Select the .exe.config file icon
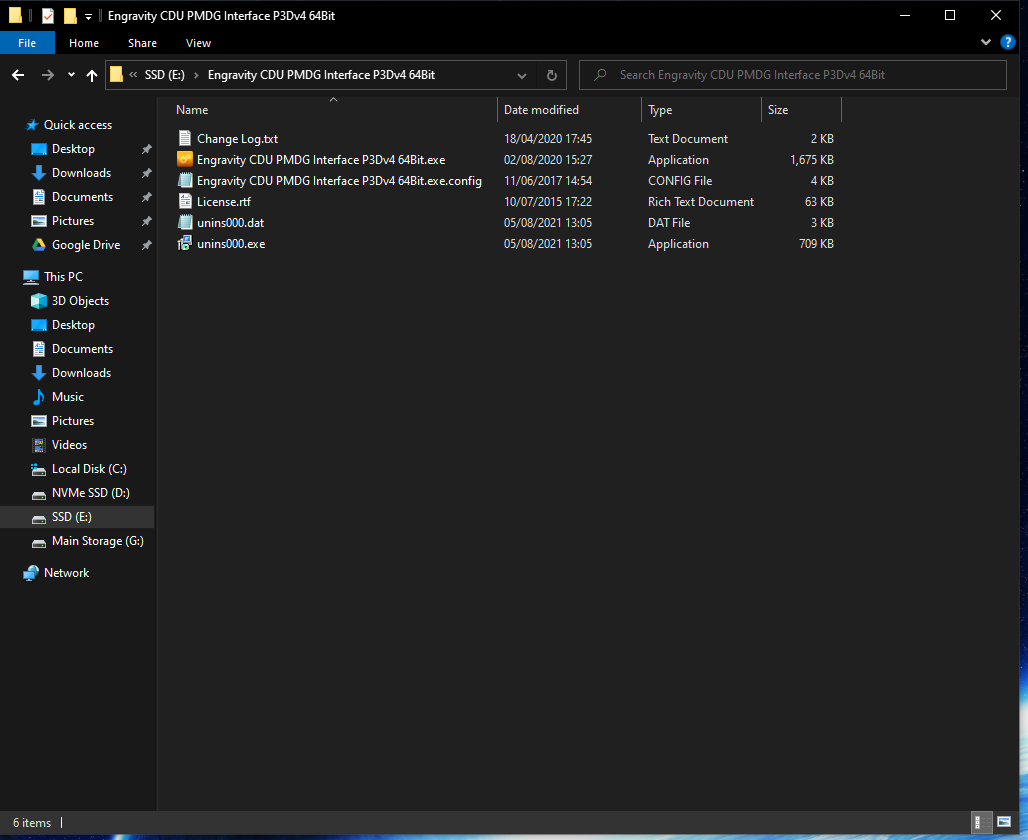1028x840 pixels. coord(185,180)
